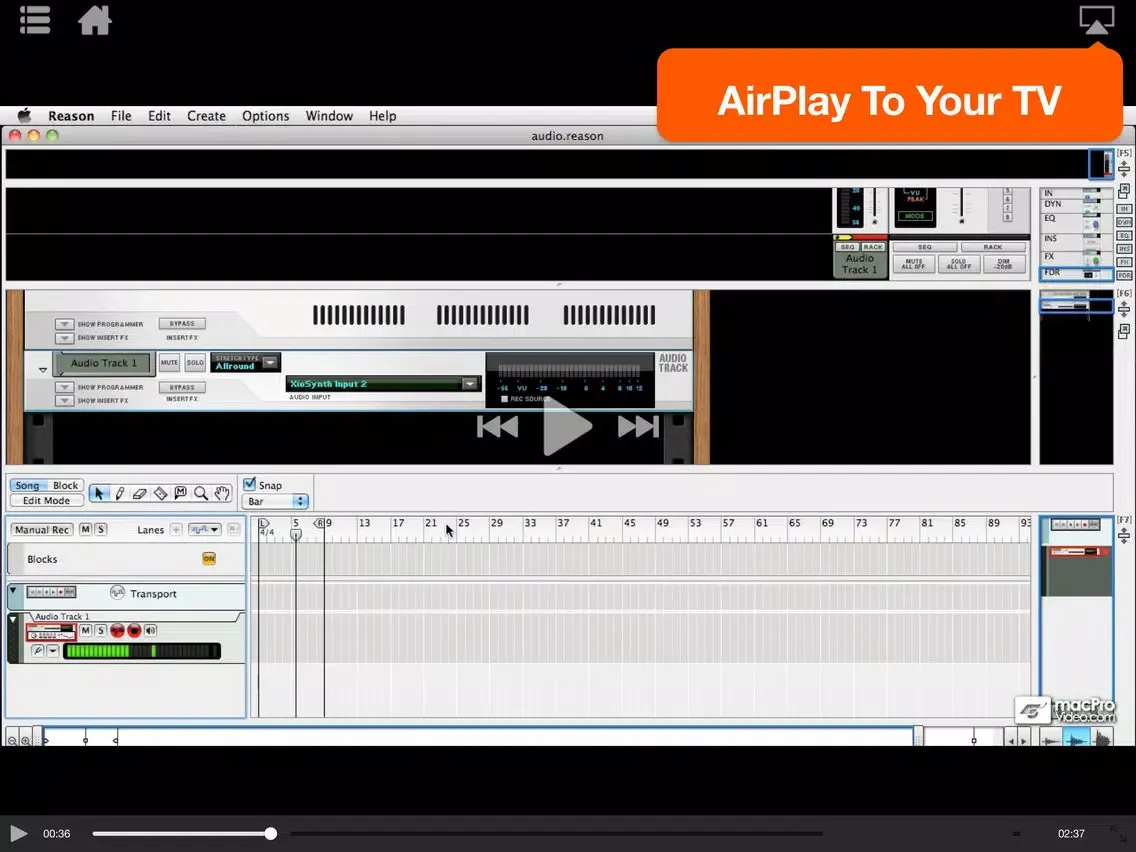Toggle the REC SOURCE checkbox
Image resolution: width=1136 pixels, height=852 pixels.
click(x=504, y=399)
